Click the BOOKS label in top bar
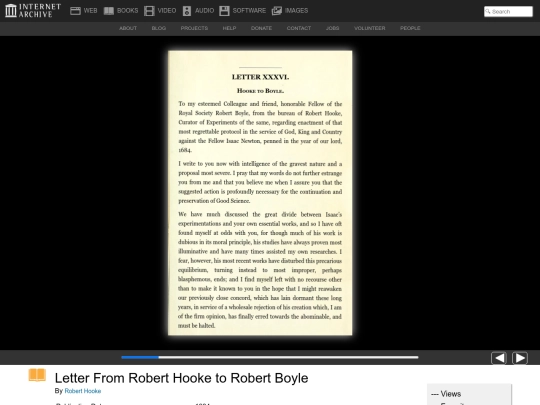The image size is (540, 405). click(x=127, y=11)
